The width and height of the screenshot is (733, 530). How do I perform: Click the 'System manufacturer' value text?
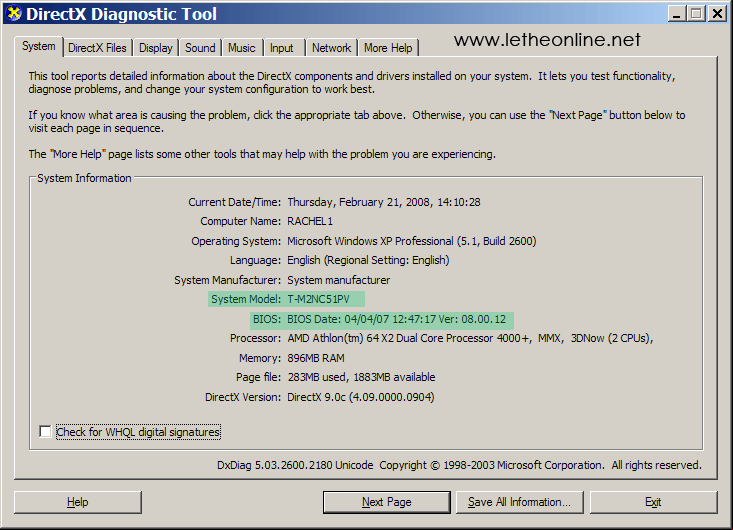pos(338,280)
